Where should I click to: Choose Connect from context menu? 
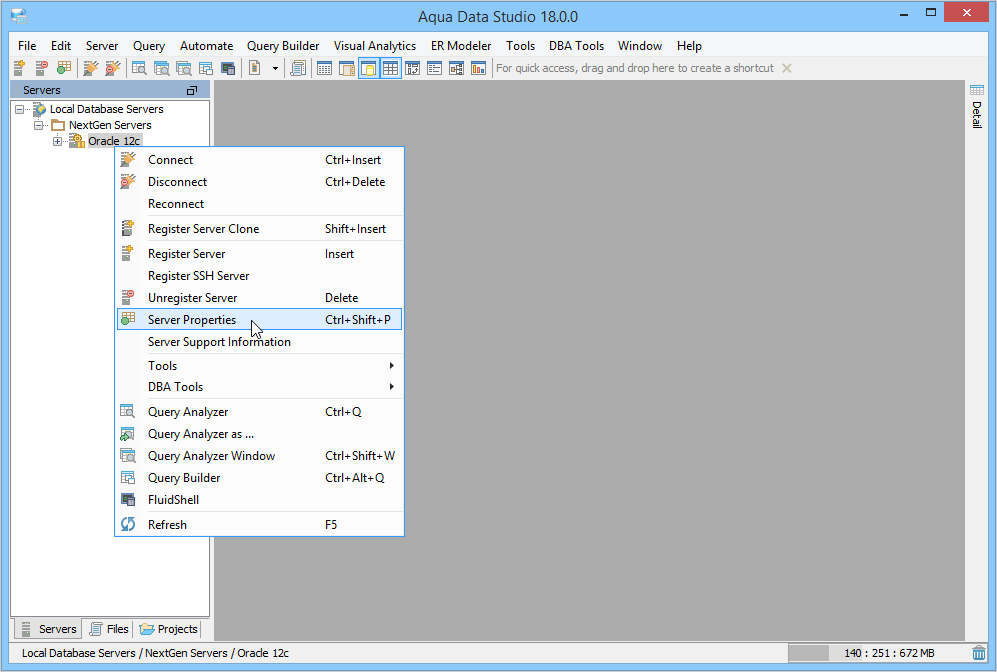(x=259, y=160)
